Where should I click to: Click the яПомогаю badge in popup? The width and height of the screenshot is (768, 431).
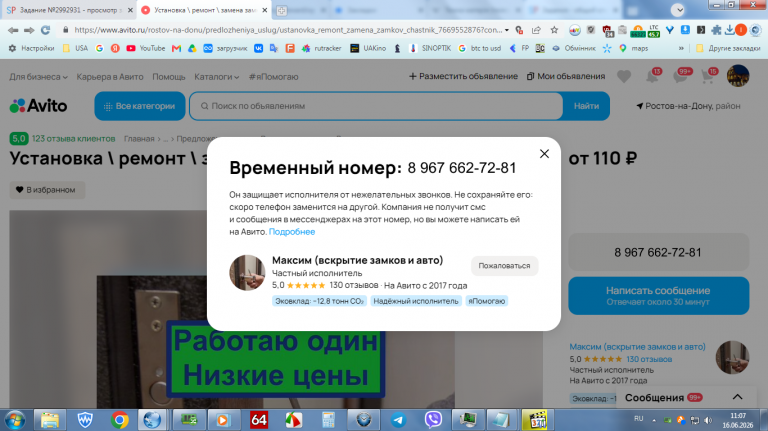(486, 301)
